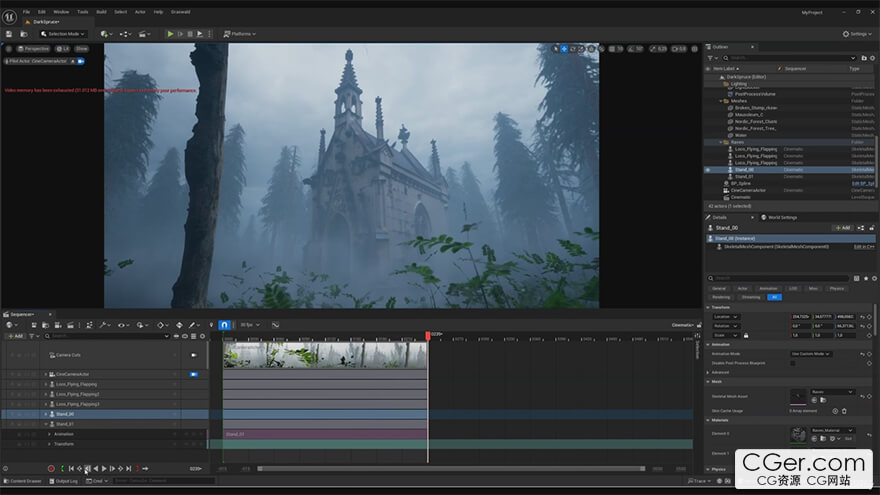
Task: Switch to the World Settings tab
Action: (x=780, y=217)
